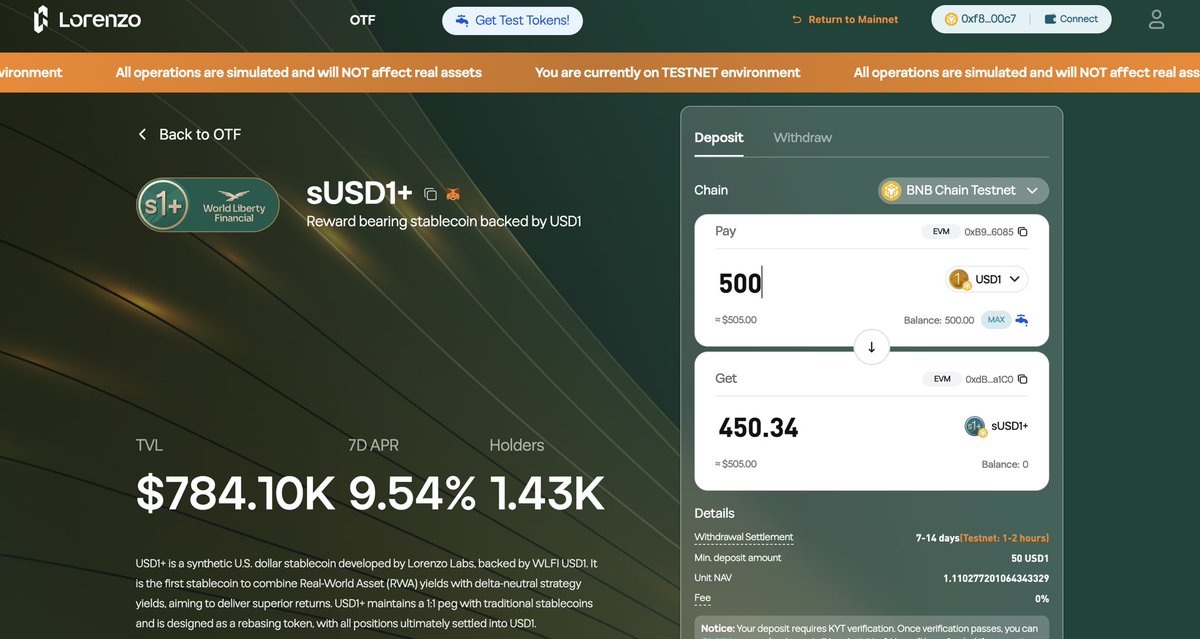Follow the Return to Mainnet link
This screenshot has width=1200, height=639.
(845, 19)
